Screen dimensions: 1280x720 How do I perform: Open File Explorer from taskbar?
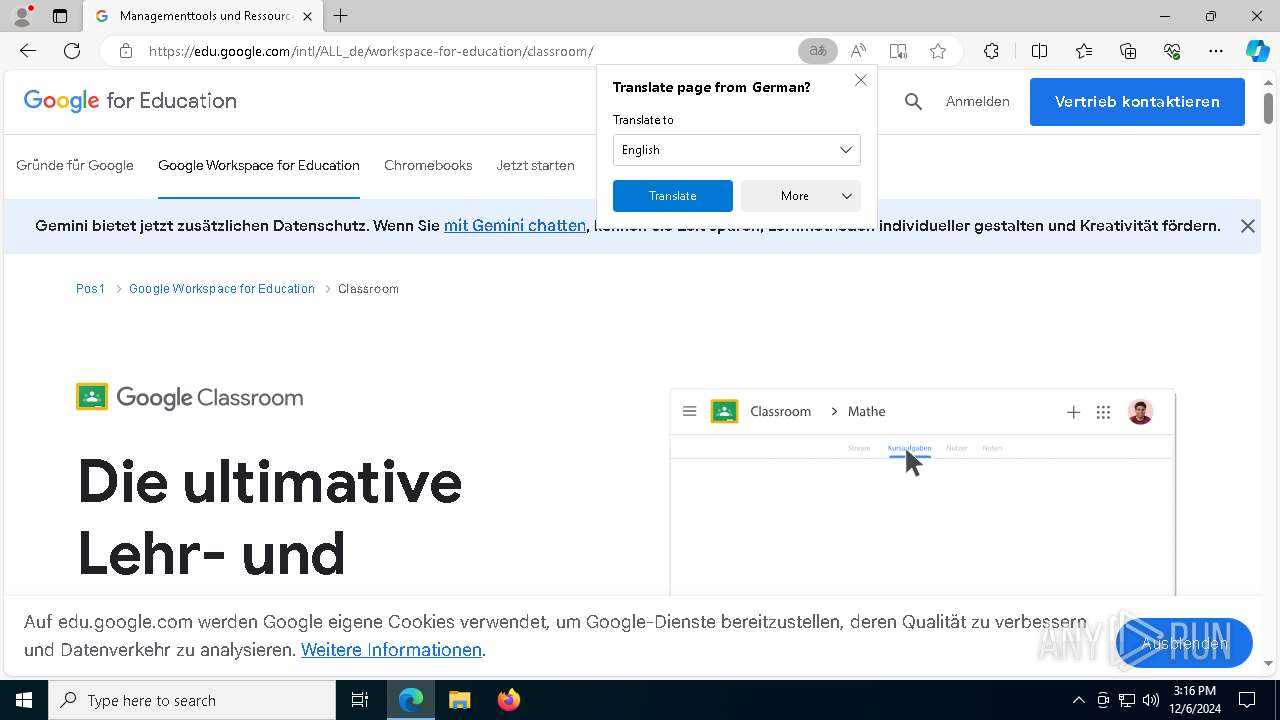click(x=459, y=700)
